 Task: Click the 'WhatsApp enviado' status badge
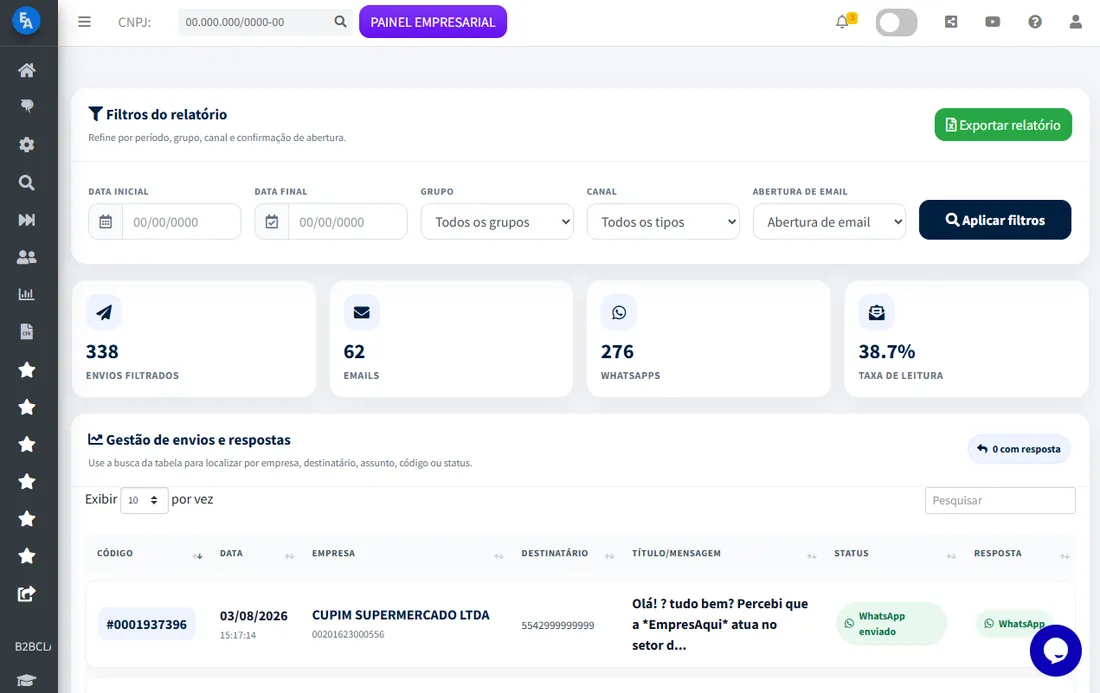pos(892,624)
